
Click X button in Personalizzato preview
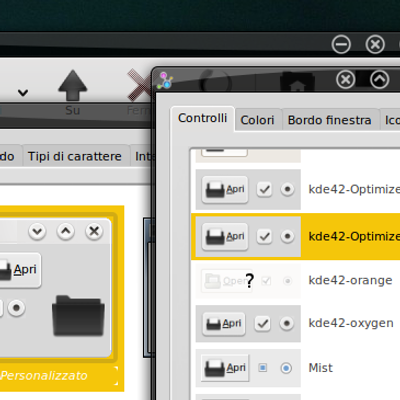(x=94, y=231)
